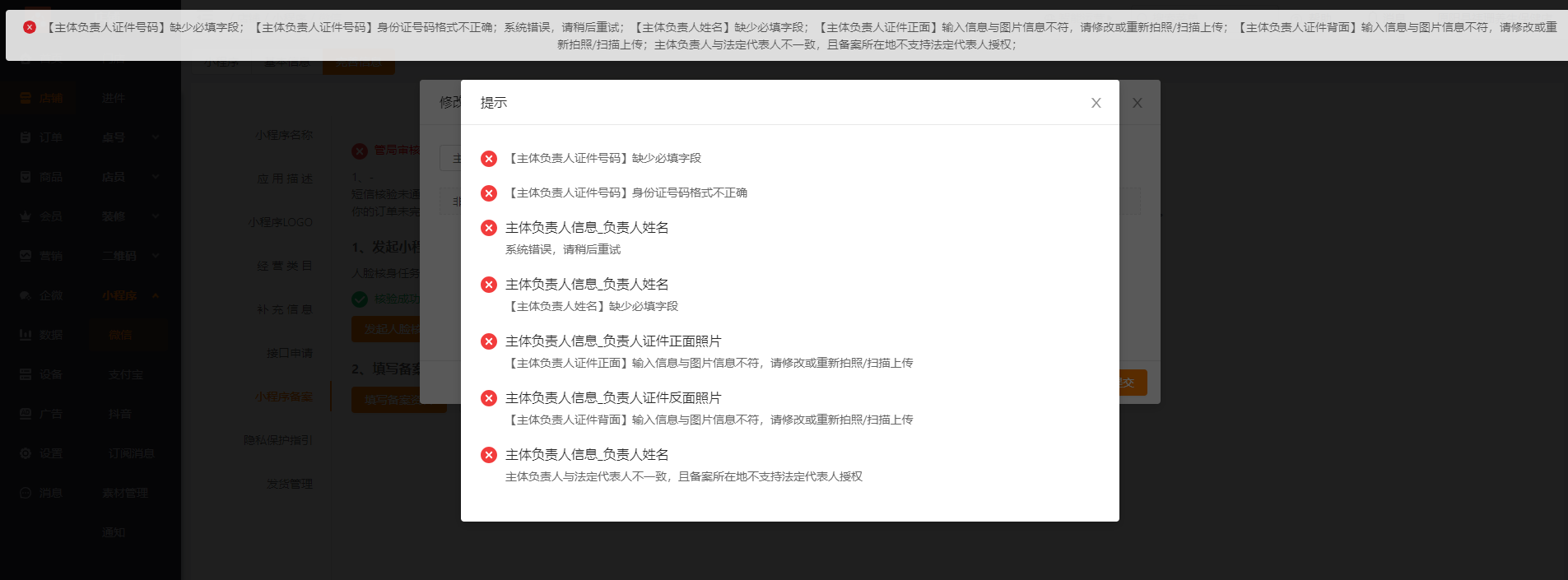Click the 营销 marketing icon in sidebar
Image resolution: width=1568 pixels, height=580 pixels.
click(x=26, y=256)
